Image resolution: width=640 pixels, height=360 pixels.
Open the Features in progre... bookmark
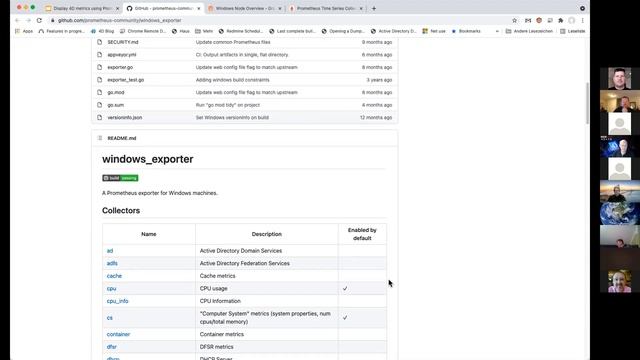62,31
